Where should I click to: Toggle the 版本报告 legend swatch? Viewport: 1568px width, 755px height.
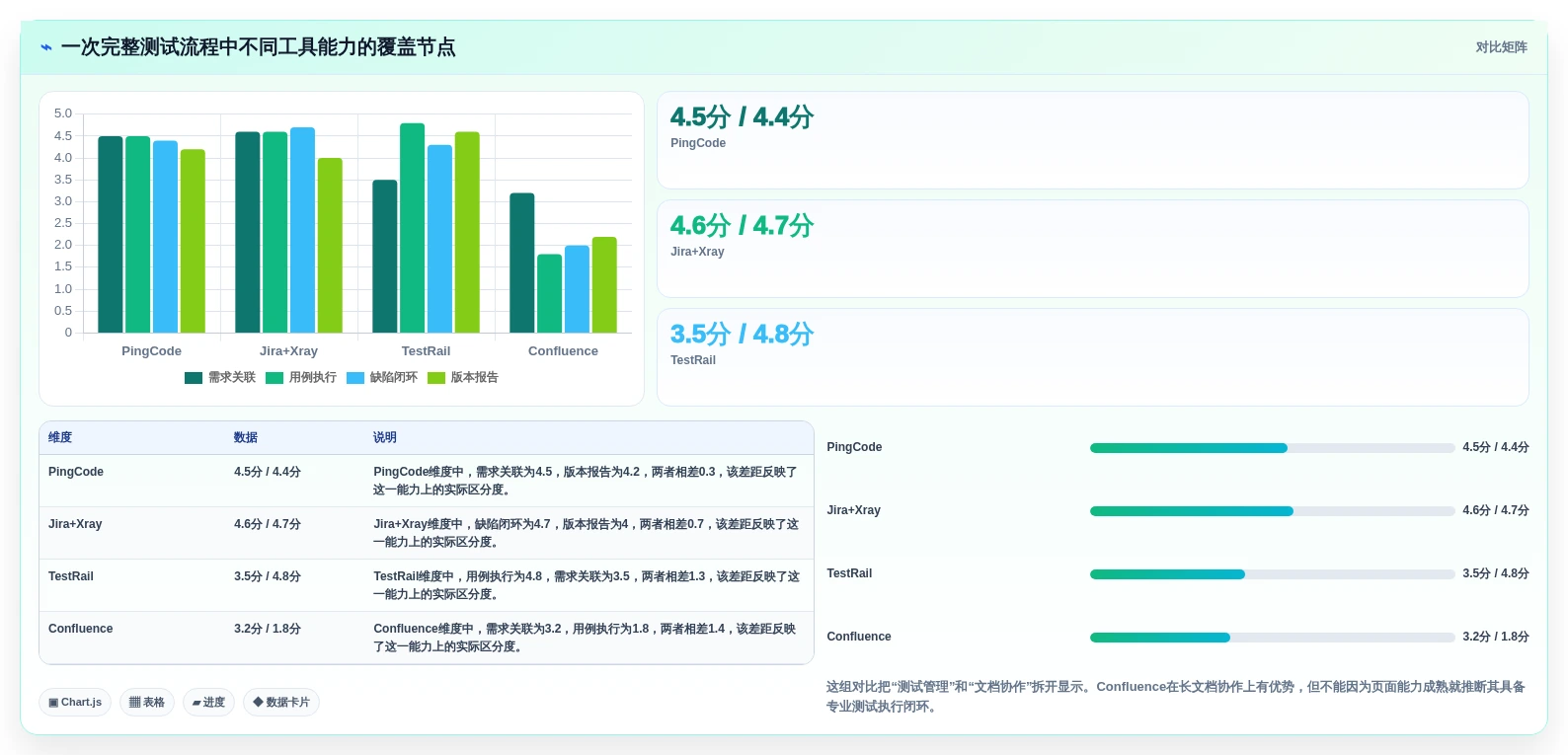click(x=436, y=378)
